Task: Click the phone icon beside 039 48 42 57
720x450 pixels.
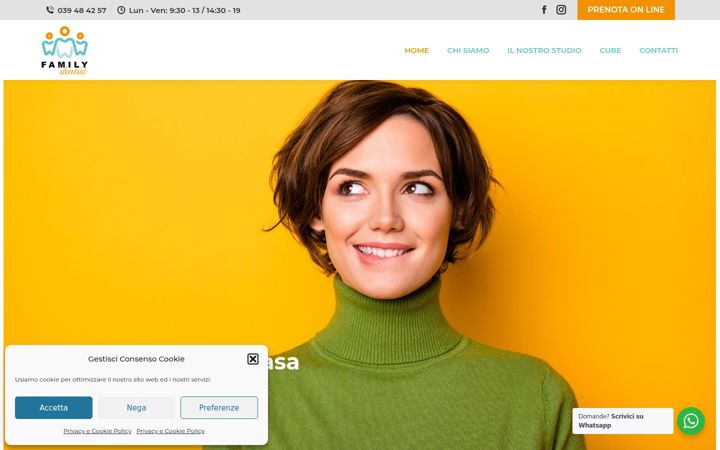Action: pyautogui.click(x=50, y=10)
